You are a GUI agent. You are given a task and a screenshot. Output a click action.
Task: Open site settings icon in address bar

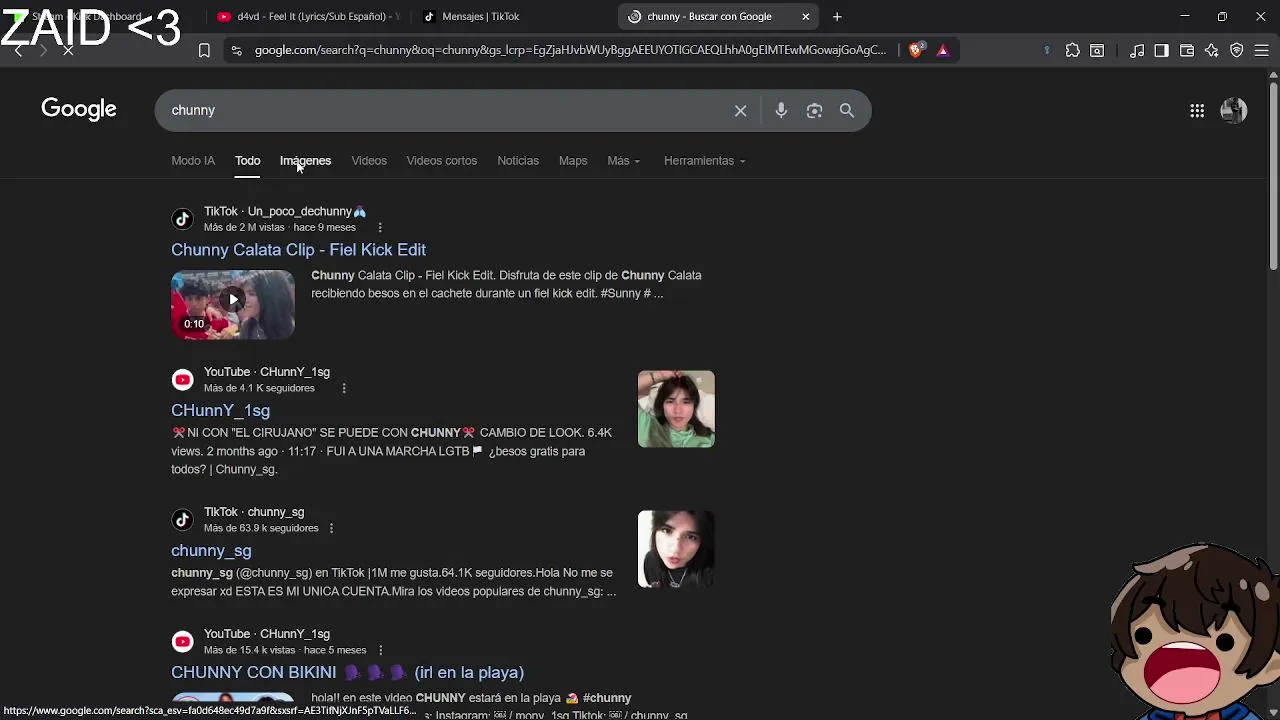[x=236, y=50]
